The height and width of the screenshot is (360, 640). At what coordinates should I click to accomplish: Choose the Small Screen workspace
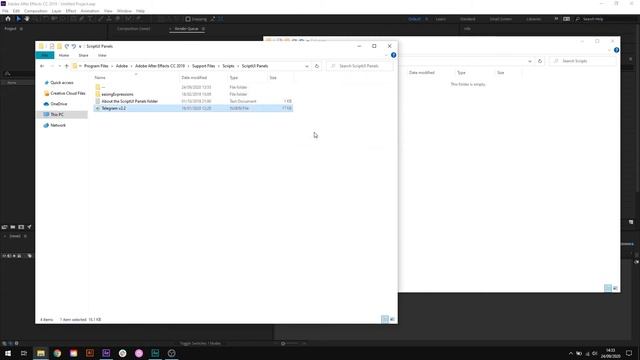(500, 19)
